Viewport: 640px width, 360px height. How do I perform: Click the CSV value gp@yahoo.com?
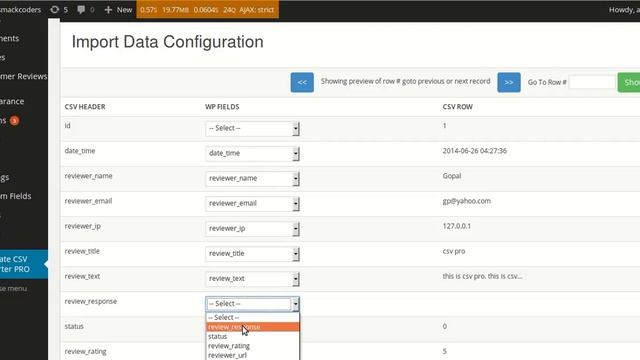[x=467, y=201]
